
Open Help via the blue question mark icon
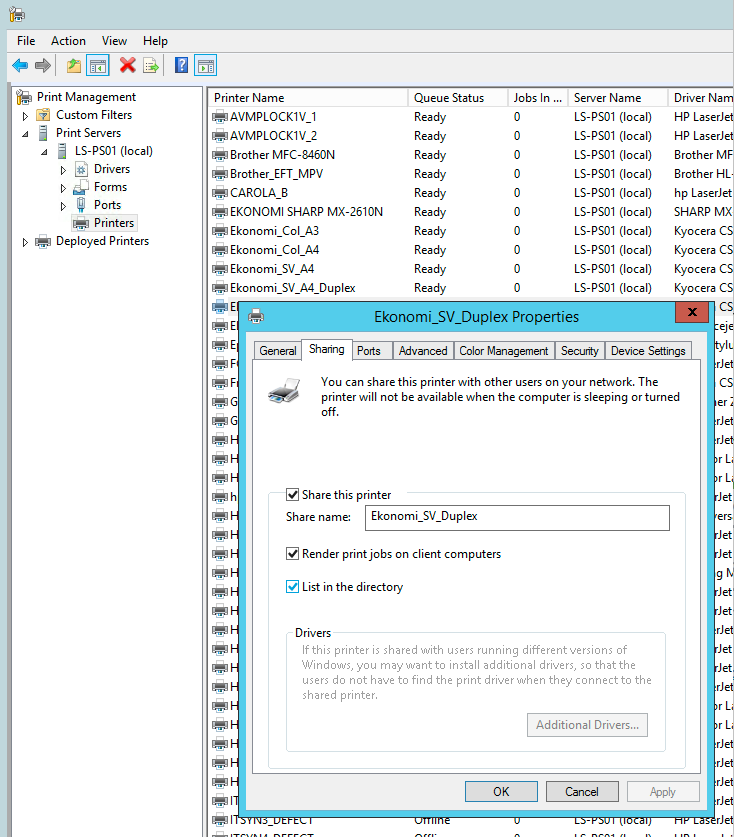click(181, 65)
